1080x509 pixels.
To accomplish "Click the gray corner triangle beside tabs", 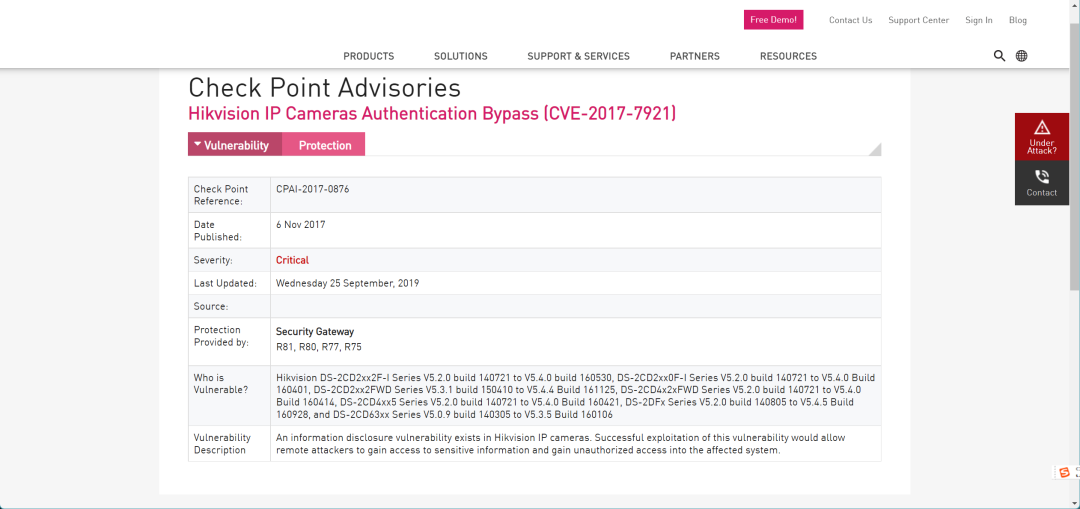I will point(875,149).
